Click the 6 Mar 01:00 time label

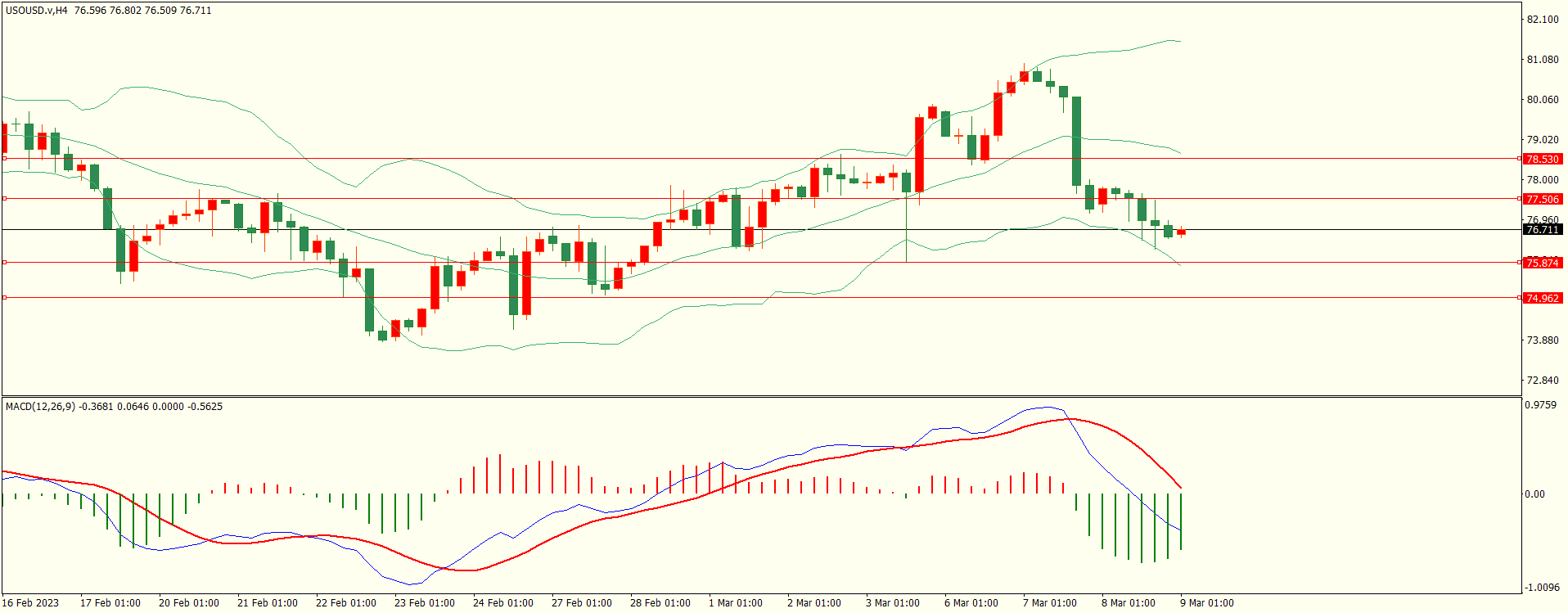click(x=971, y=603)
